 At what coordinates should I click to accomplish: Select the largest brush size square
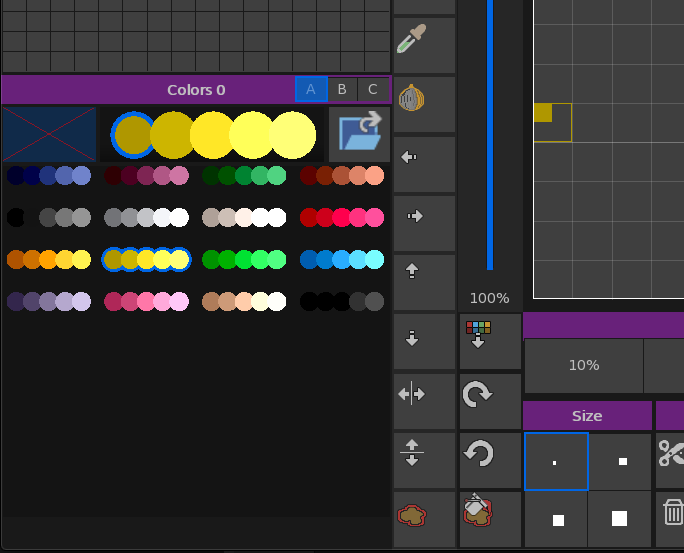pyautogui.click(x=619, y=518)
